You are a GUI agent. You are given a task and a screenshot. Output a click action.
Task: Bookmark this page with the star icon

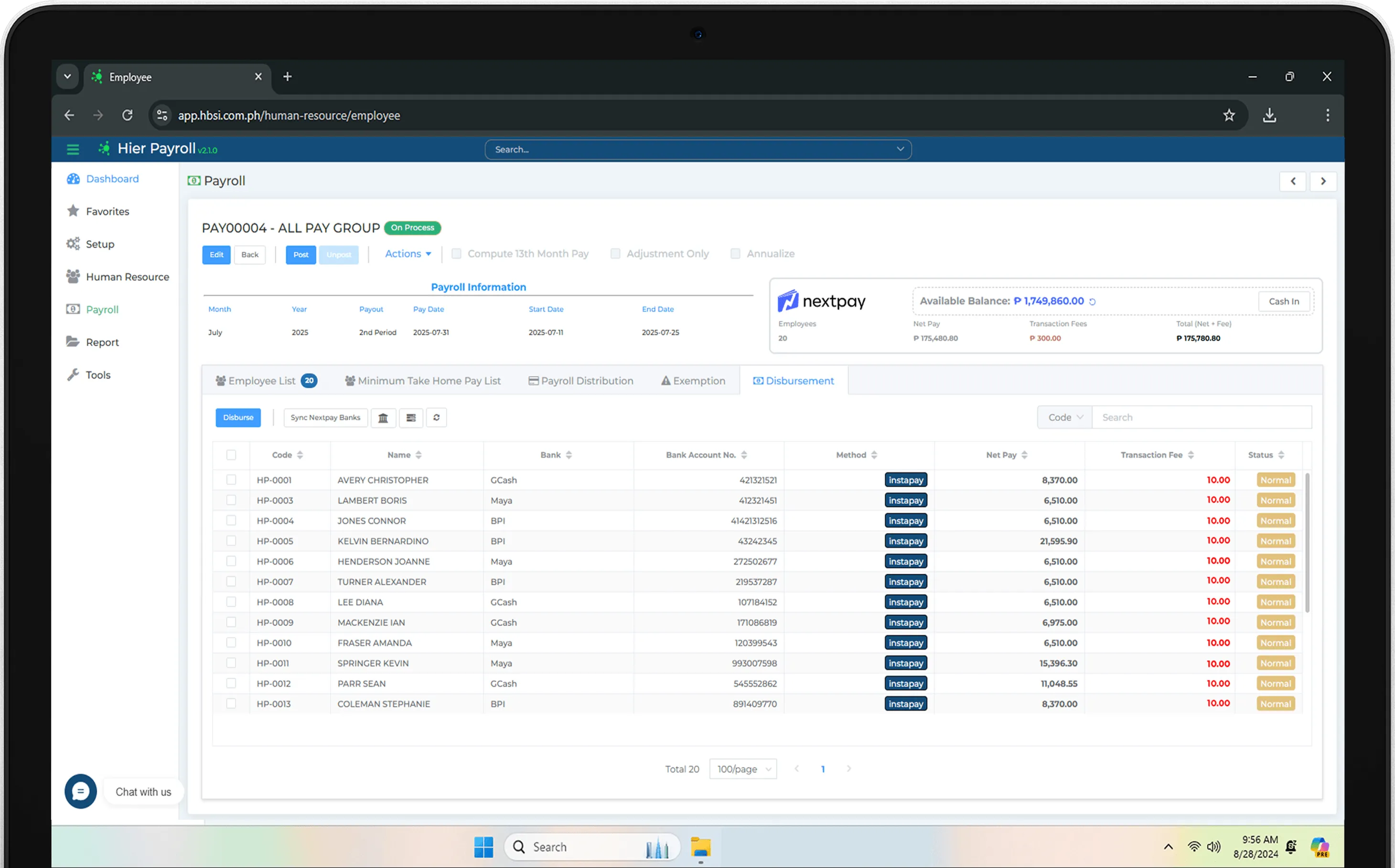coord(1229,116)
